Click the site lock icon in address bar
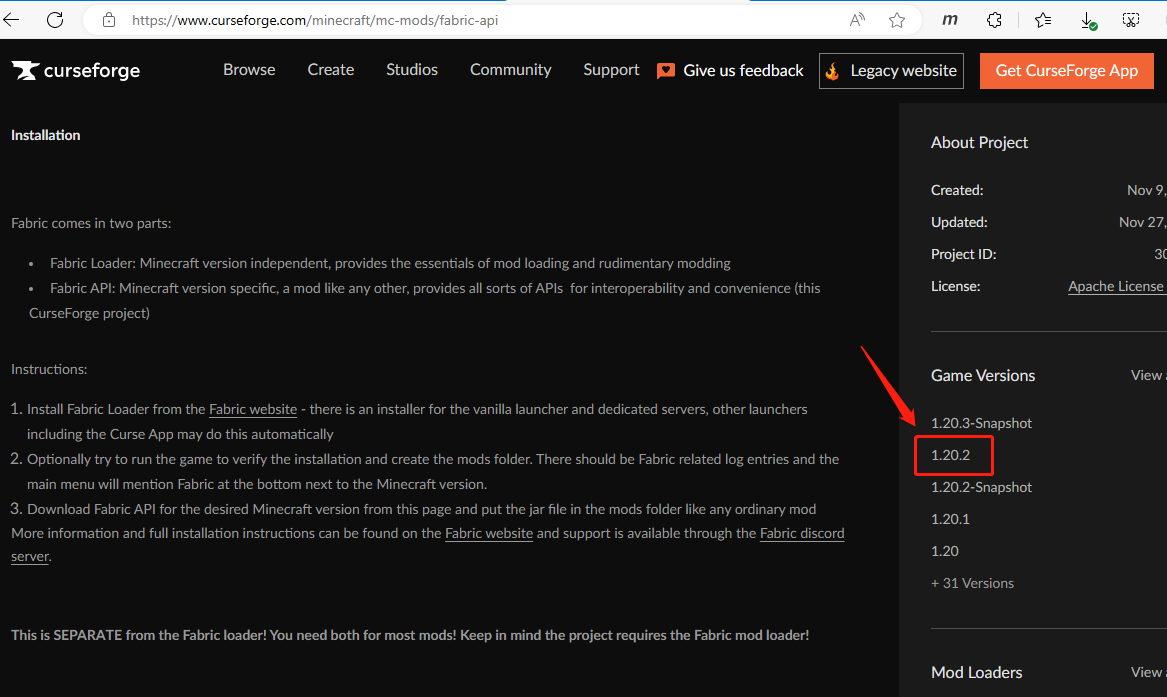The height and width of the screenshot is (697, 1167). (109, 20)
